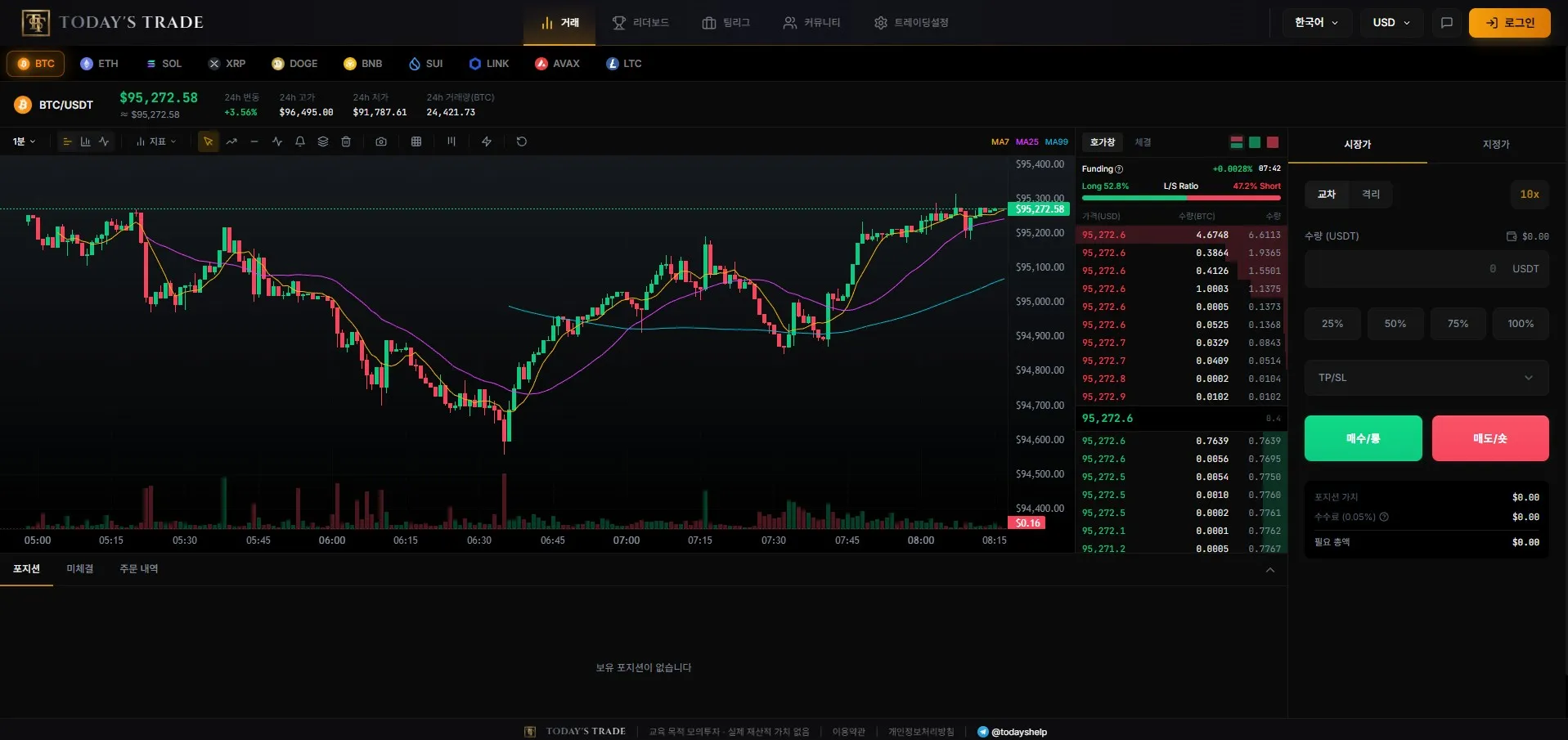Click the lightning quick-trade icon
The image size is (1568, 740).
pyautogui.click(x=487, y=141)
